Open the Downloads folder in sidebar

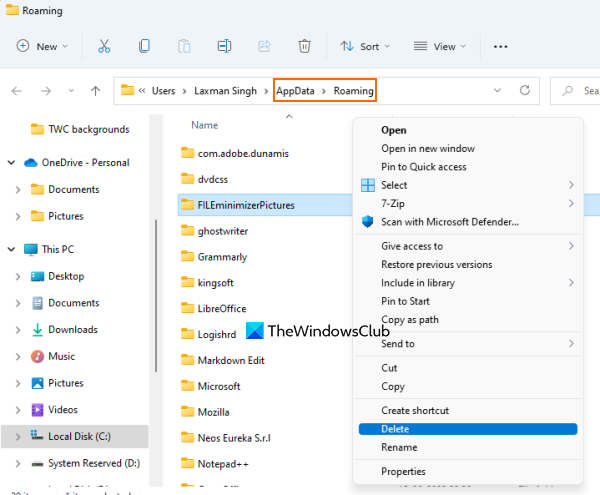click(72, 329)
